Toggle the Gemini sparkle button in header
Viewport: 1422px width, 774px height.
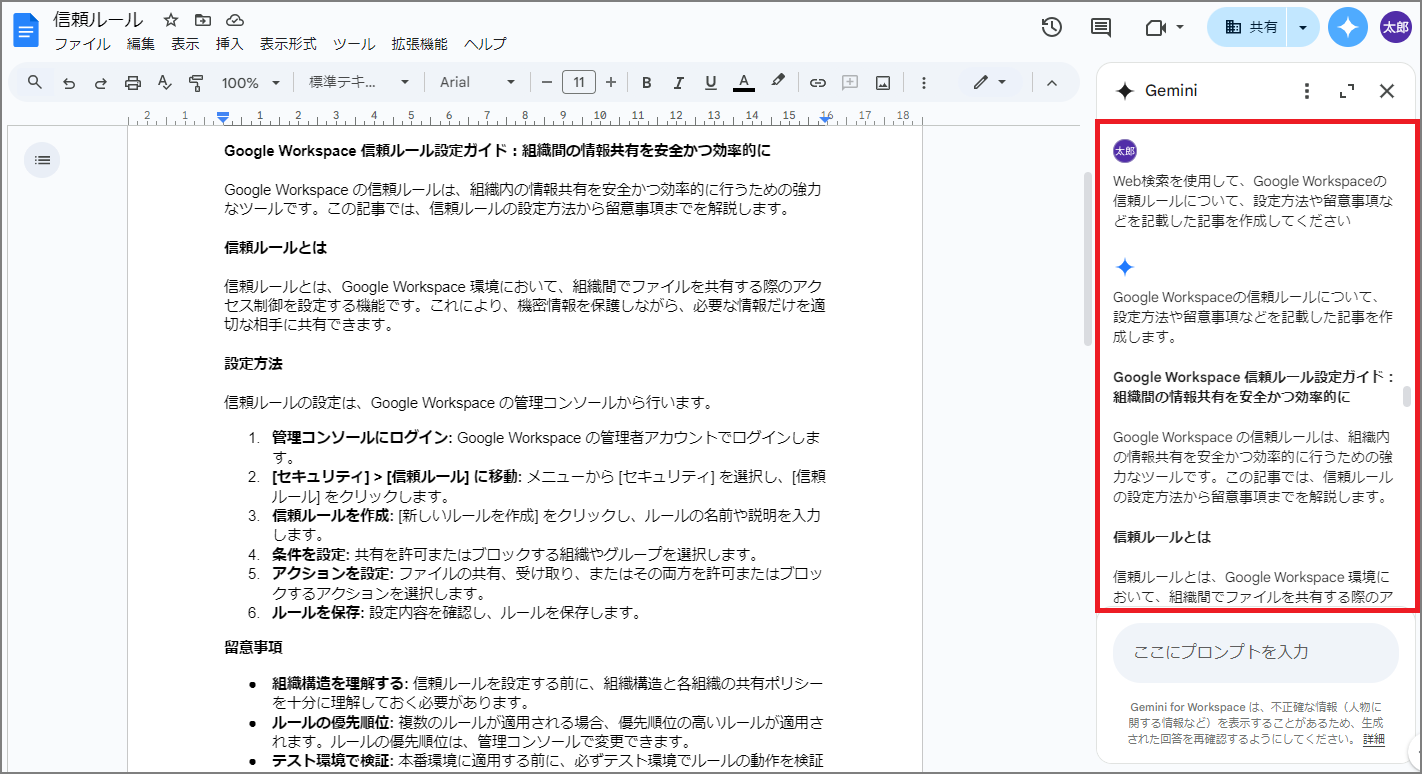1348,27
